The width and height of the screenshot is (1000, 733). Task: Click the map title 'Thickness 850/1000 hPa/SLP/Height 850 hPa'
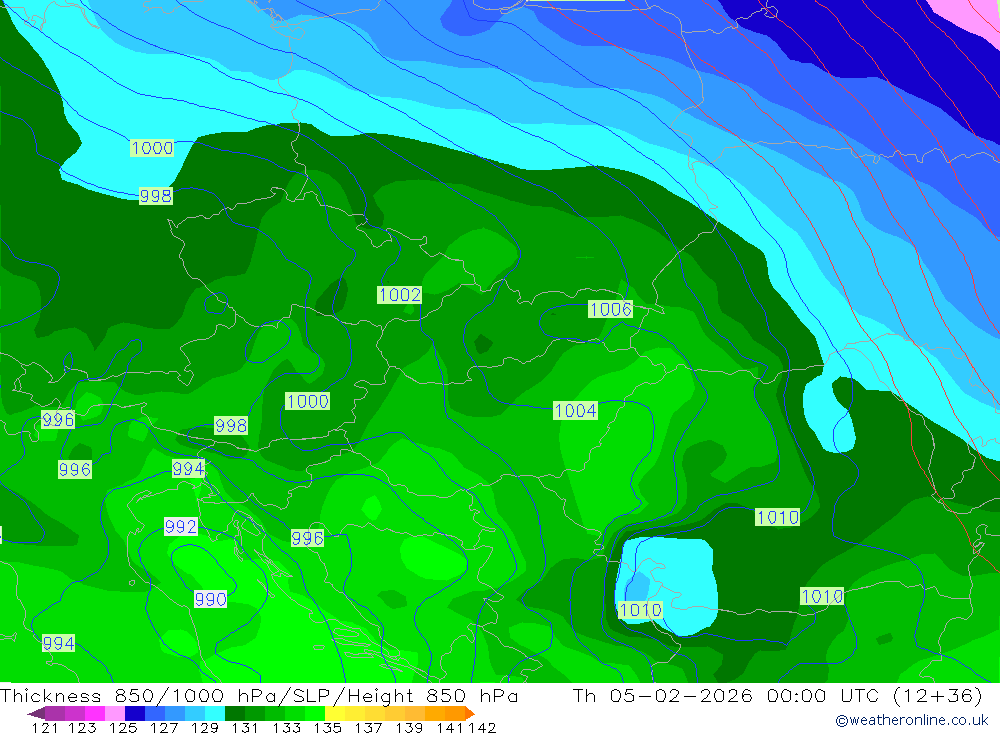point(259,695)
